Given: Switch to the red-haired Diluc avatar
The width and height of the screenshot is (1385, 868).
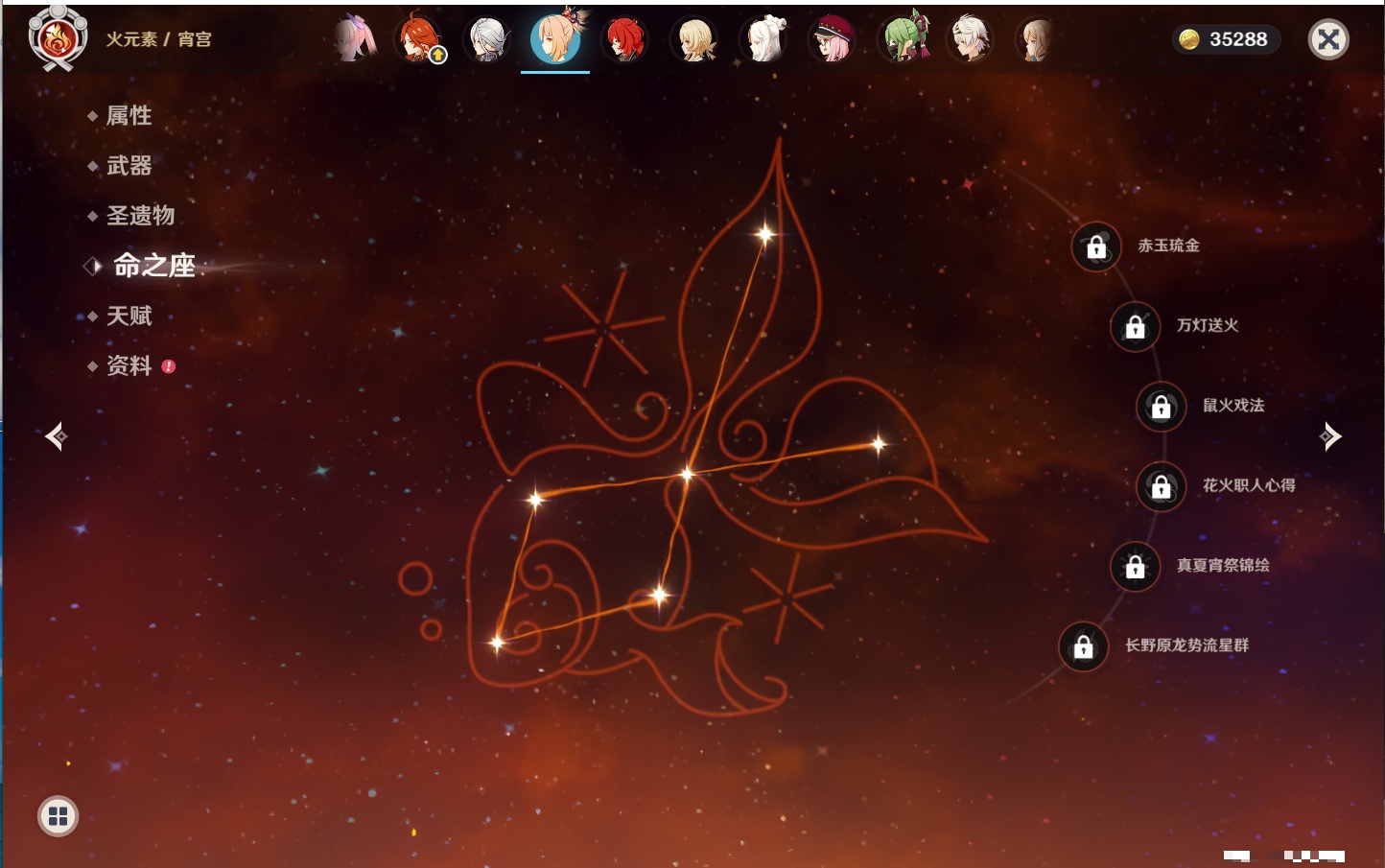Looking at the screenshot, I should (x=624, y=39).
